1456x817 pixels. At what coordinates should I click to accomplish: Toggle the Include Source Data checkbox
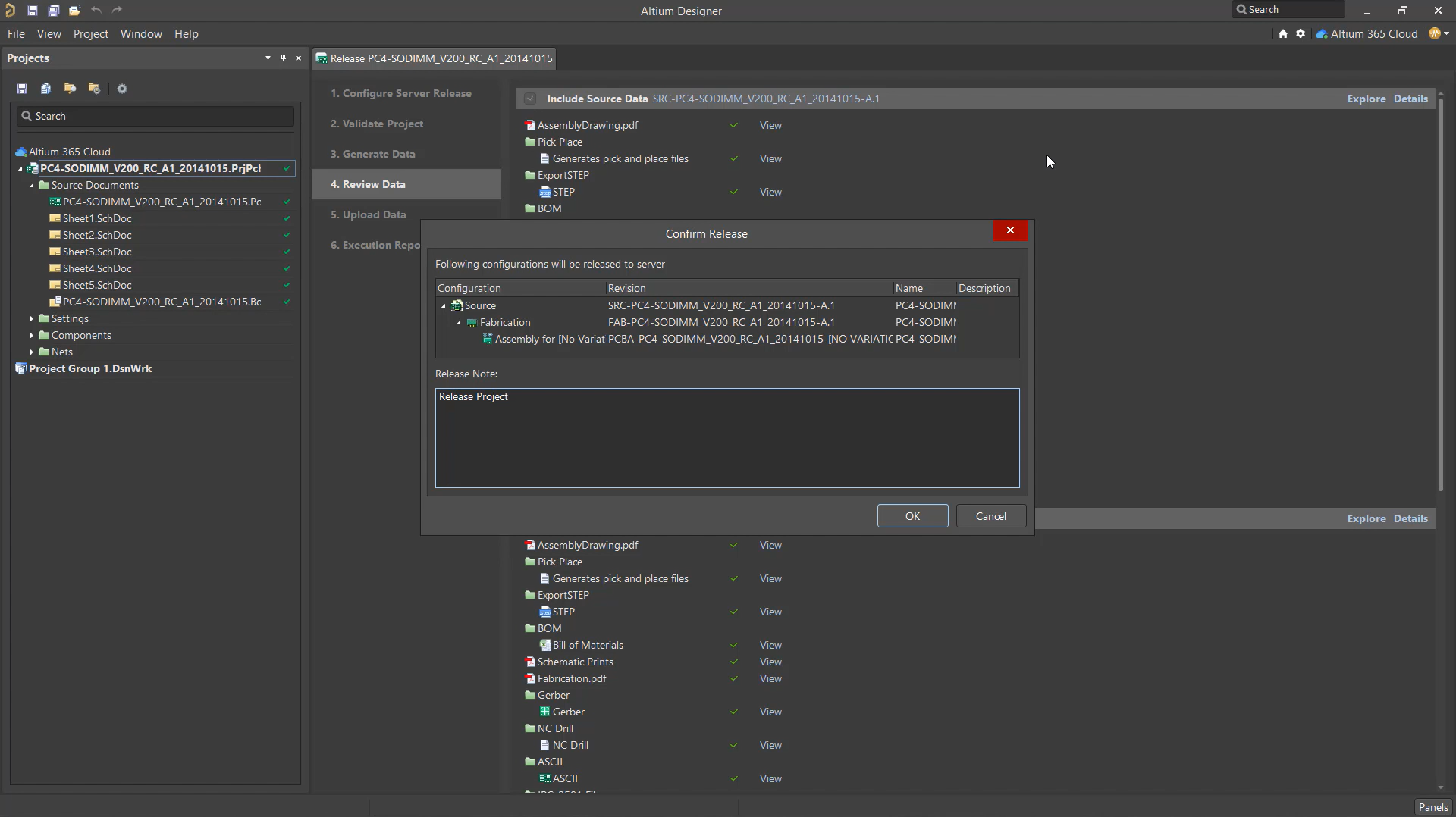[x=530, y=99]
